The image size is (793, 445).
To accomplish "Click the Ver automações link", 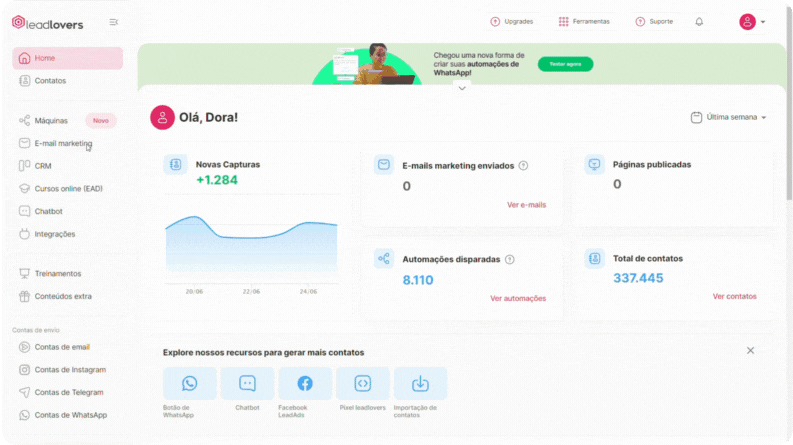I will coord(518,298).
